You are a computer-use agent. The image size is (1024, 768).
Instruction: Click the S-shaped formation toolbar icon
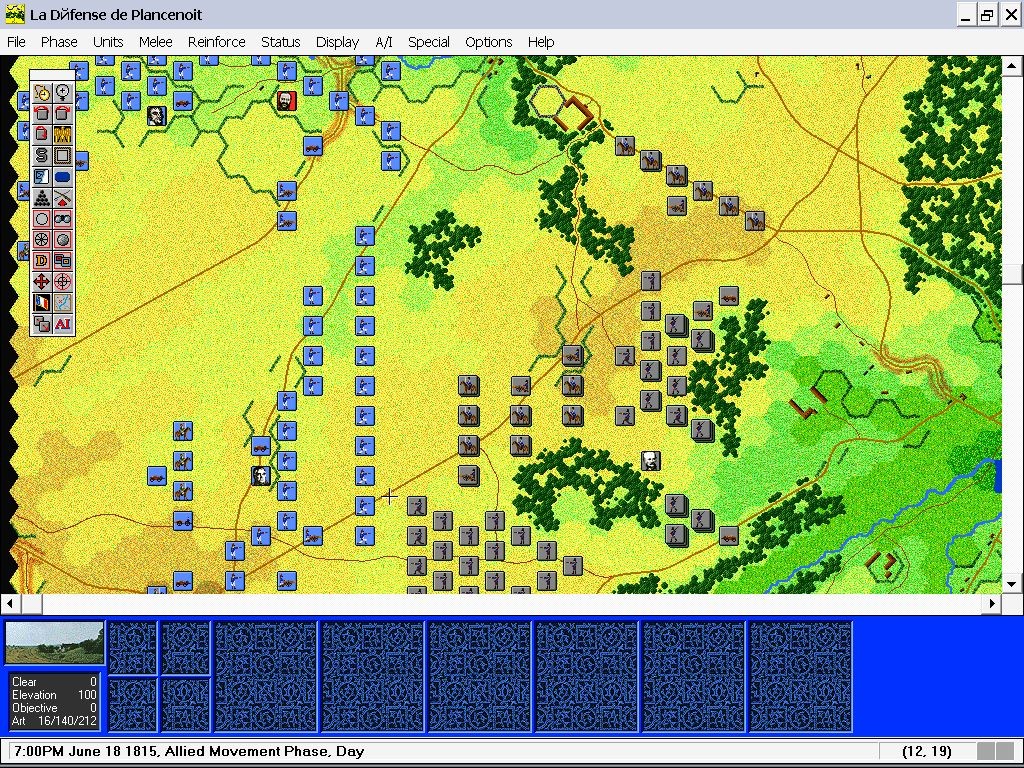[42, 155]
